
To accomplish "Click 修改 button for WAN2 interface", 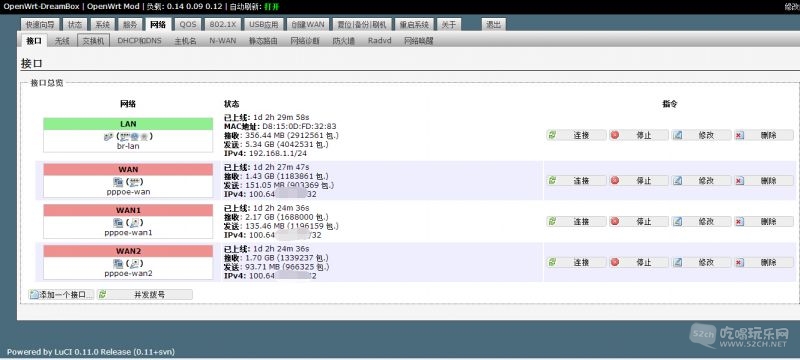I will pos(701,262).
